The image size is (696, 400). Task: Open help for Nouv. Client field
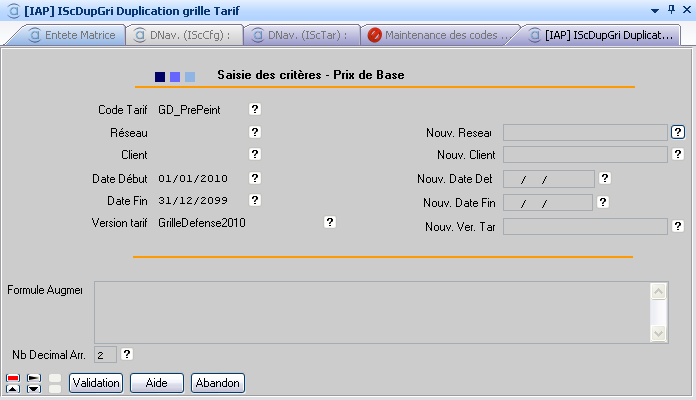[x=678, y=154]
